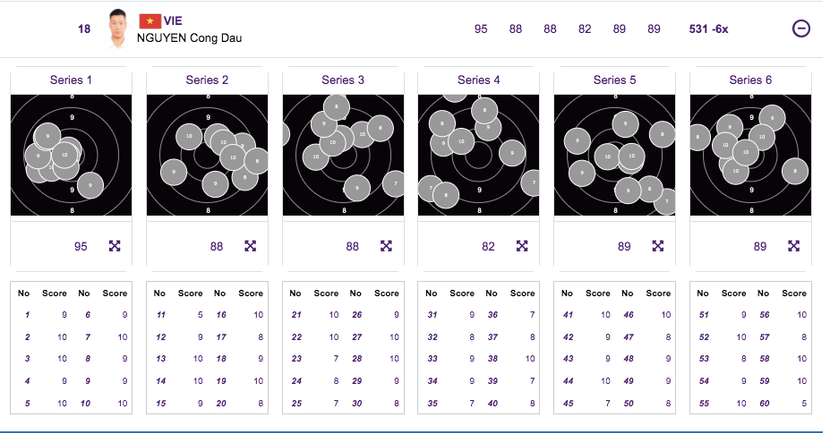Expand Series 1 target to fullscreen

115,246
